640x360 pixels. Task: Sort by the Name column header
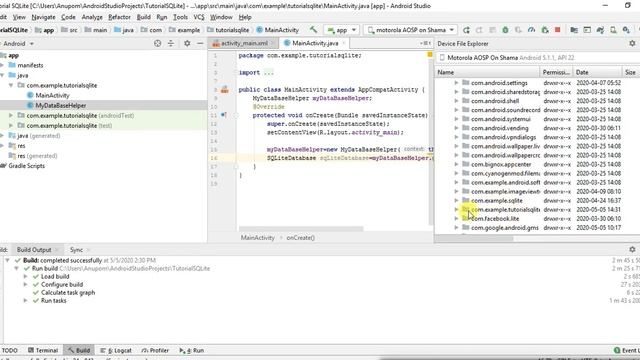488,72
